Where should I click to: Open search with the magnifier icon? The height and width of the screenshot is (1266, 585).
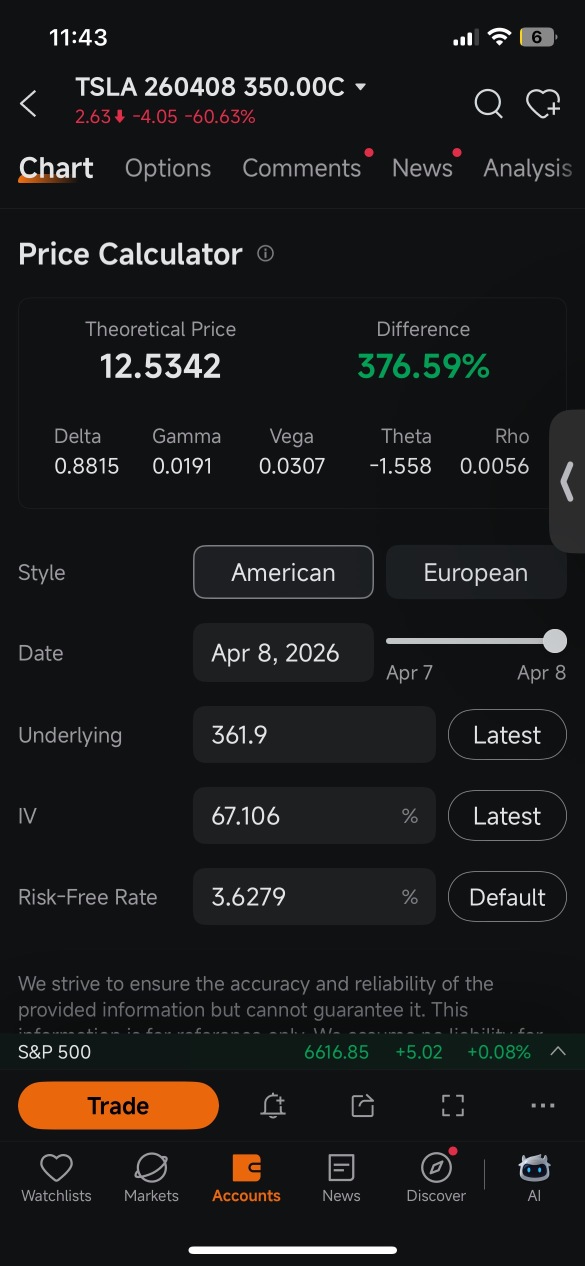point(488,103)
